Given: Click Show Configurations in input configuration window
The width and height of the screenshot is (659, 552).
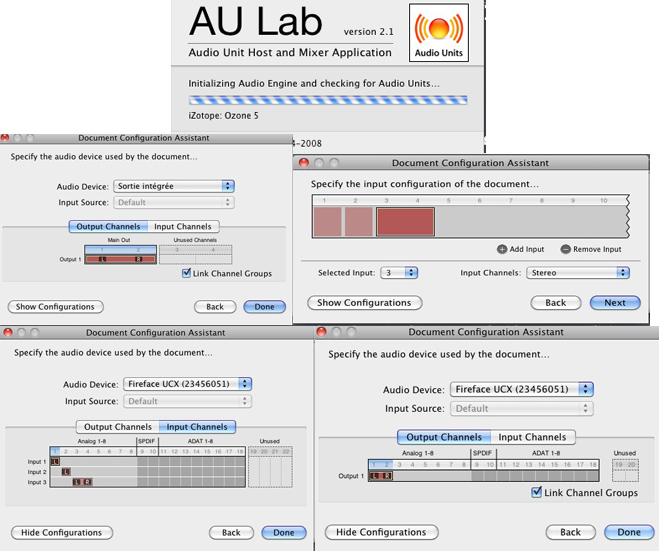Looking at the screenshot, I should [364, 303].
